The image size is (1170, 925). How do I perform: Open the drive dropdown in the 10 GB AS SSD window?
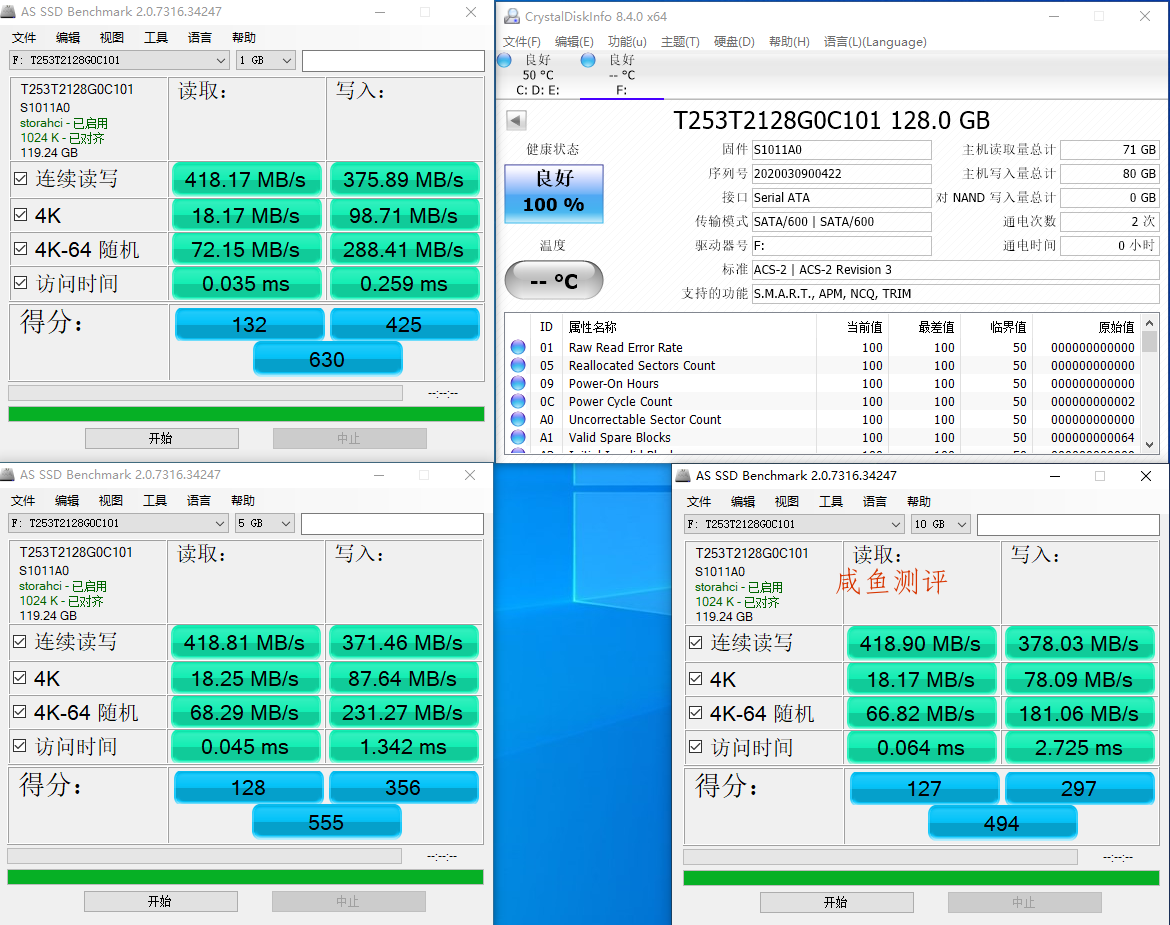[x=794, y=524]
